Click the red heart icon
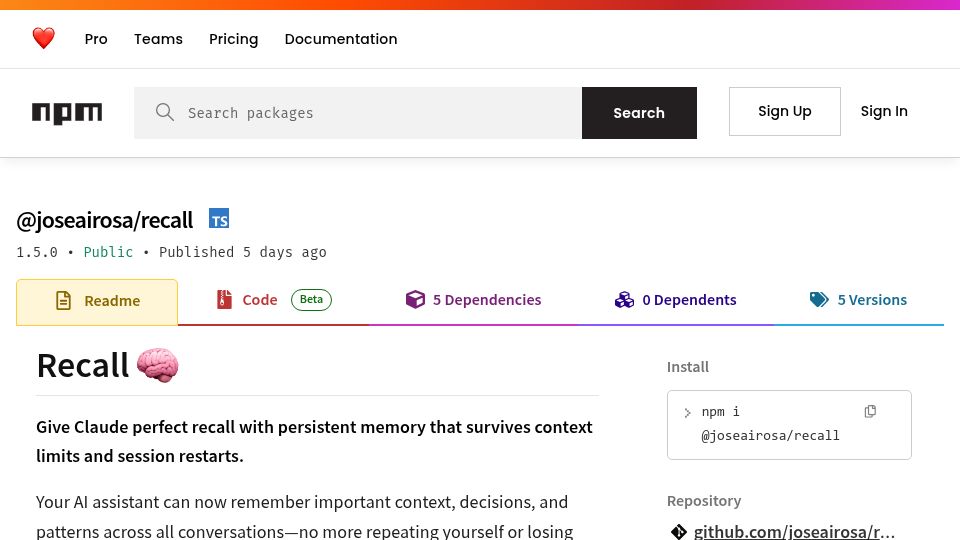The height and width of the screenshot is (540, 960). pyautogui.click(x=43, y=38)
